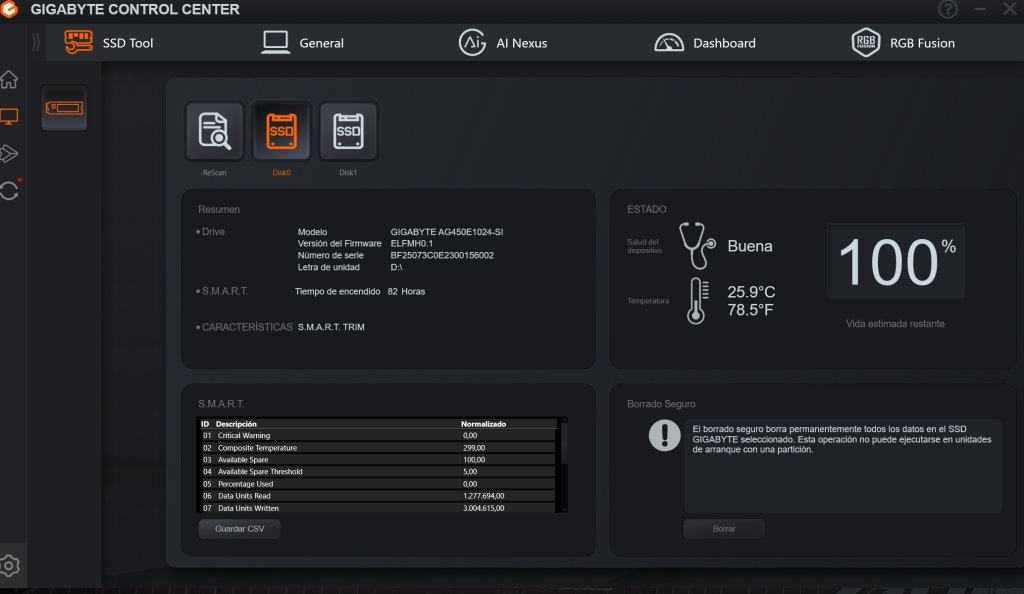The height and width of the screenshot is (594, 1024).
Task: Open the AI Nexus tab
Action: point(503,43)
